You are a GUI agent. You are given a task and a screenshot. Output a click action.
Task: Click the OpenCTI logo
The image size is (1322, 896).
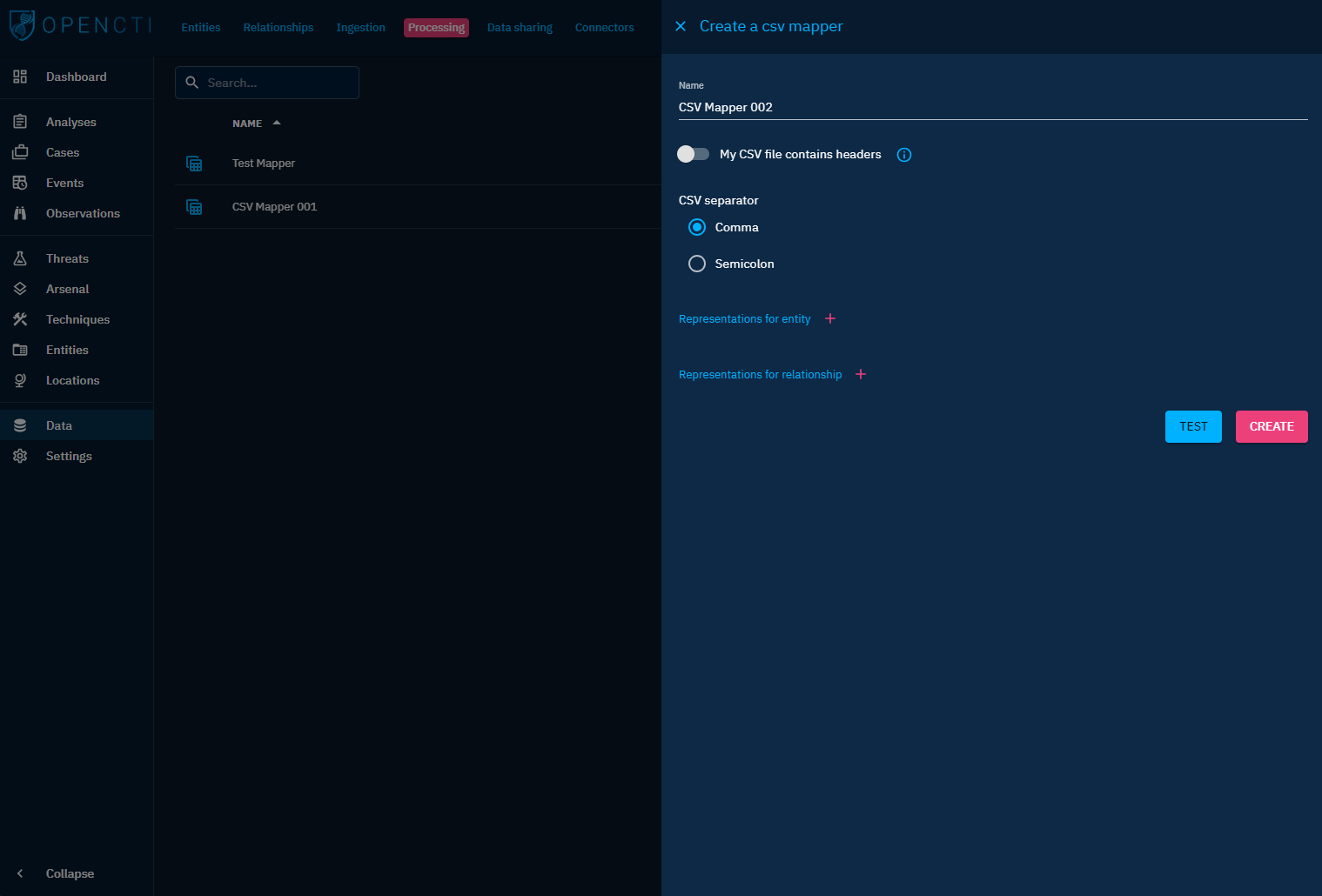[x=80, y=25]
